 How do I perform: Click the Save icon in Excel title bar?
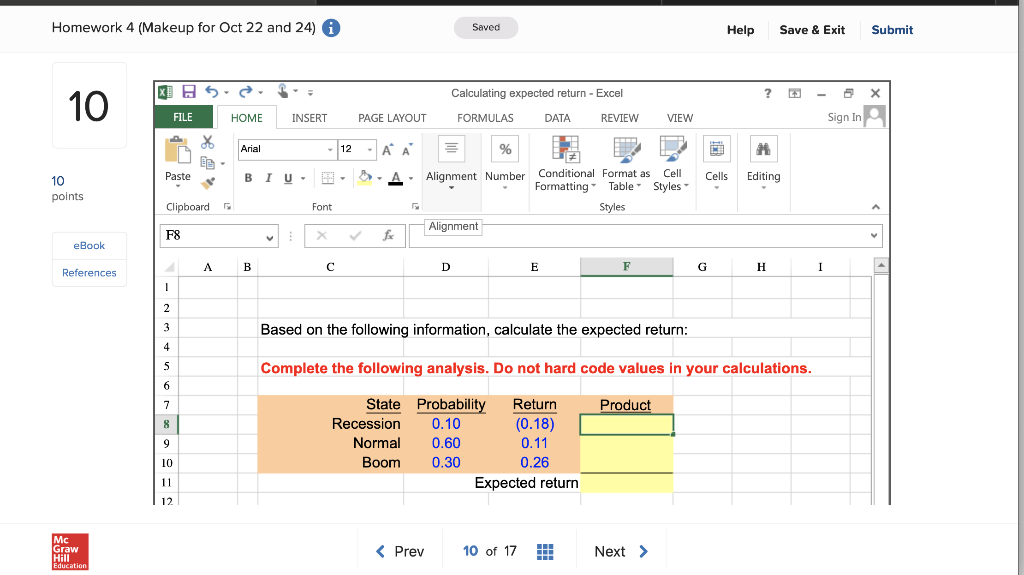pyautogui.click(x=189, y=92)
